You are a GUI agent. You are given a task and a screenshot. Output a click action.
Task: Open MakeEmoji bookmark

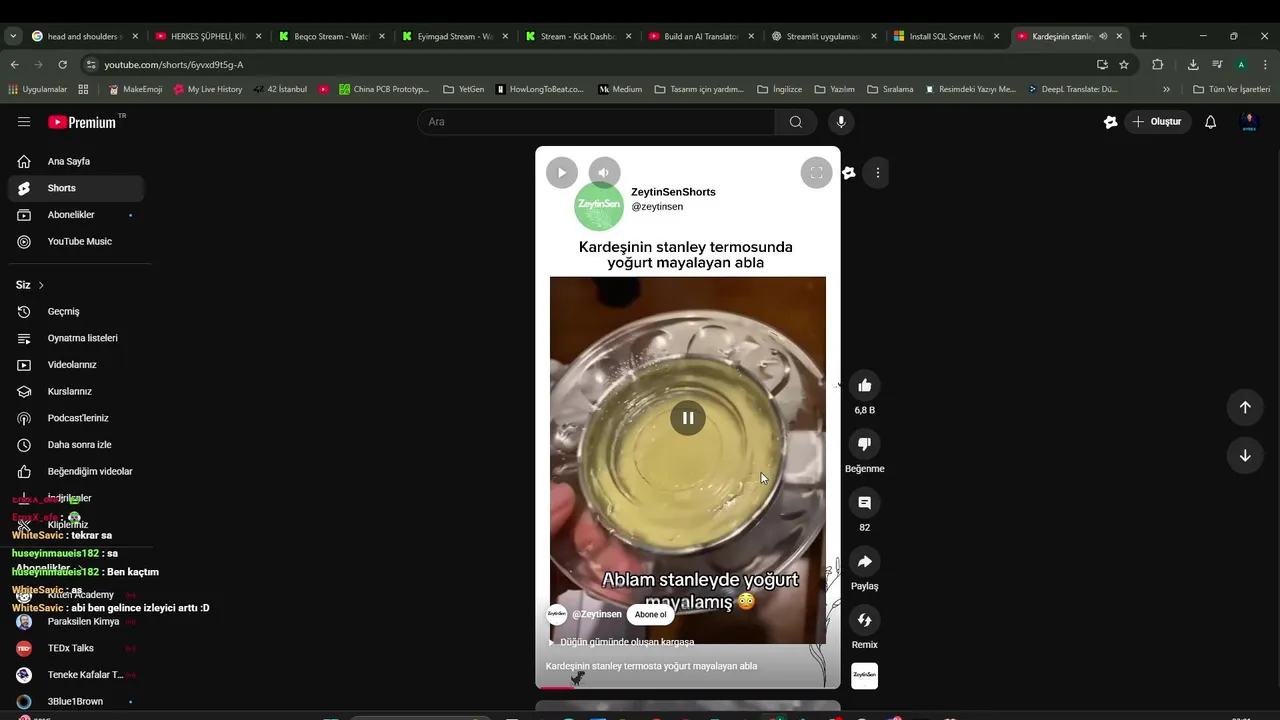click(135, 89)
